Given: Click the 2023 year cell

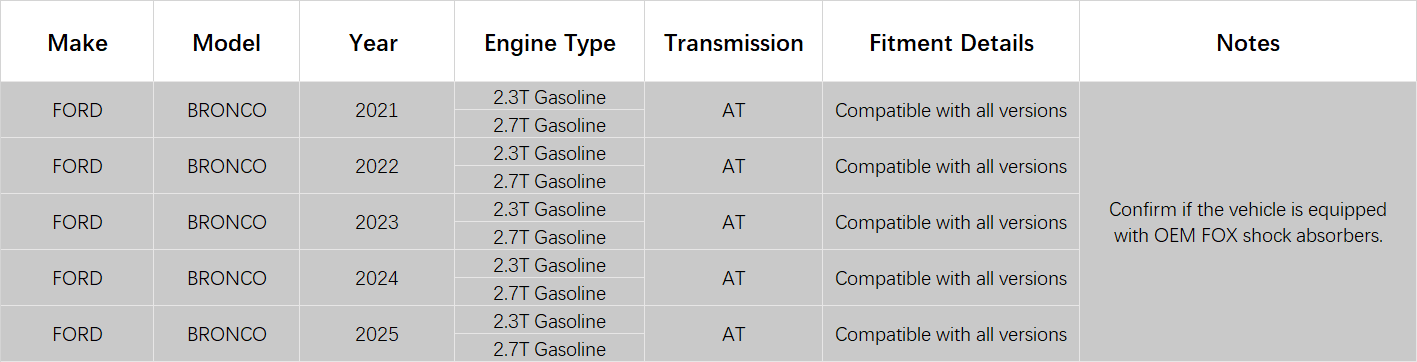Looking at the screenshot, I should coord(376,222).
